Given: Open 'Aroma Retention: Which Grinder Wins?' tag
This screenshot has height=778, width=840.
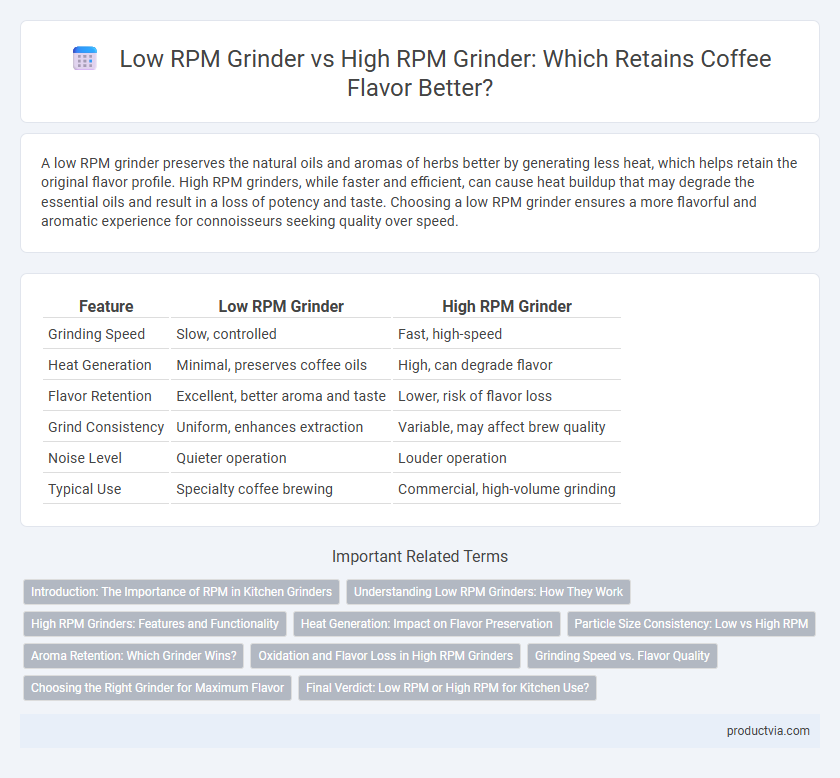Looking at the screenshot, I should click(134, 656).
